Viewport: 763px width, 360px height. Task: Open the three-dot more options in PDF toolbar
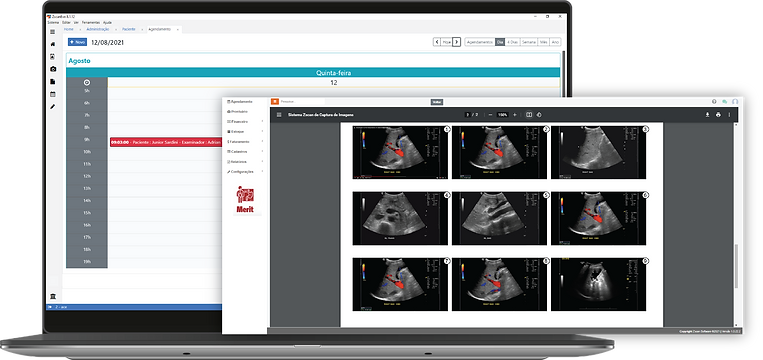(729, 115)
